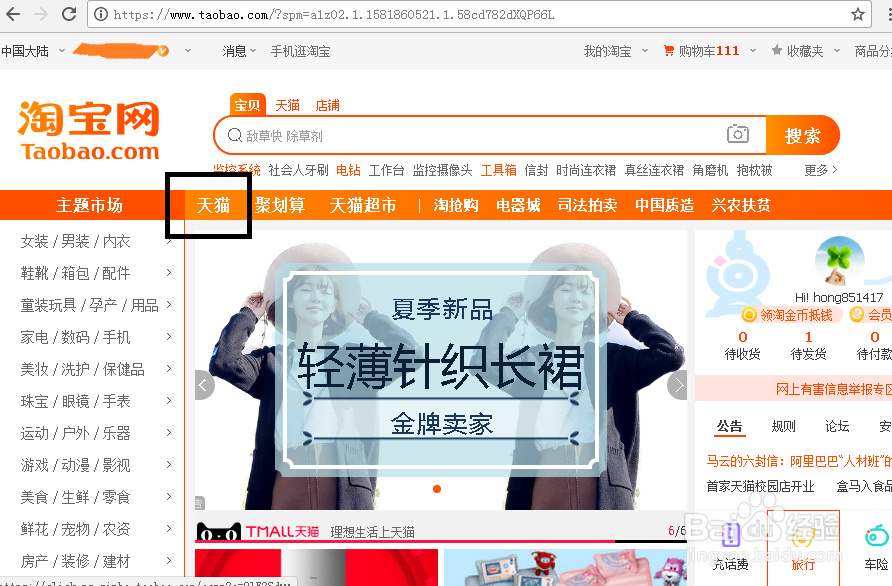Click hot search 监控摄像头 link
The height and width of the screenshot is (586, 892).
click(x=443, y=170)
